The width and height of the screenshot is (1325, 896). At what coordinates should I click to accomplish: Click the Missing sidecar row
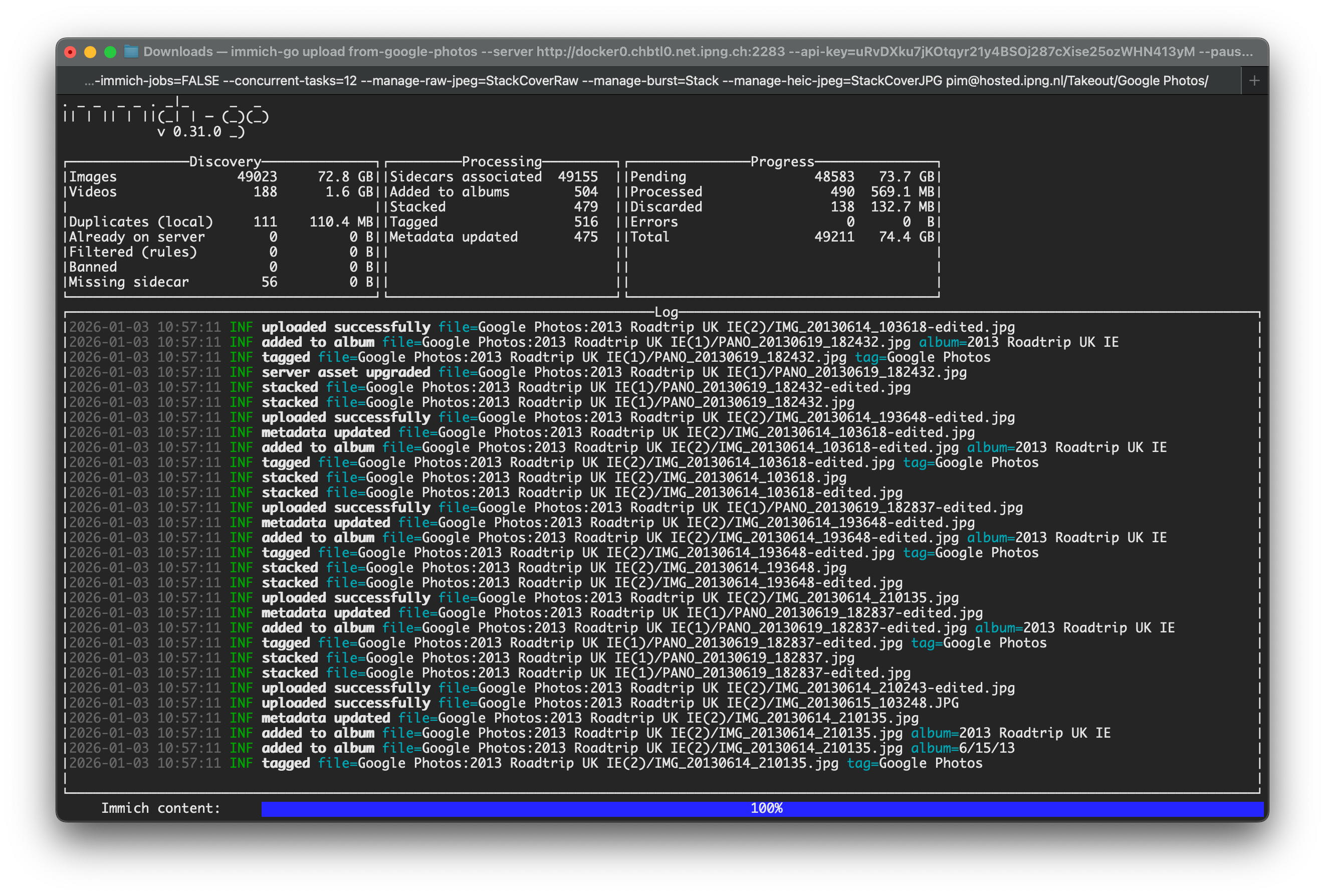[129, 282]
